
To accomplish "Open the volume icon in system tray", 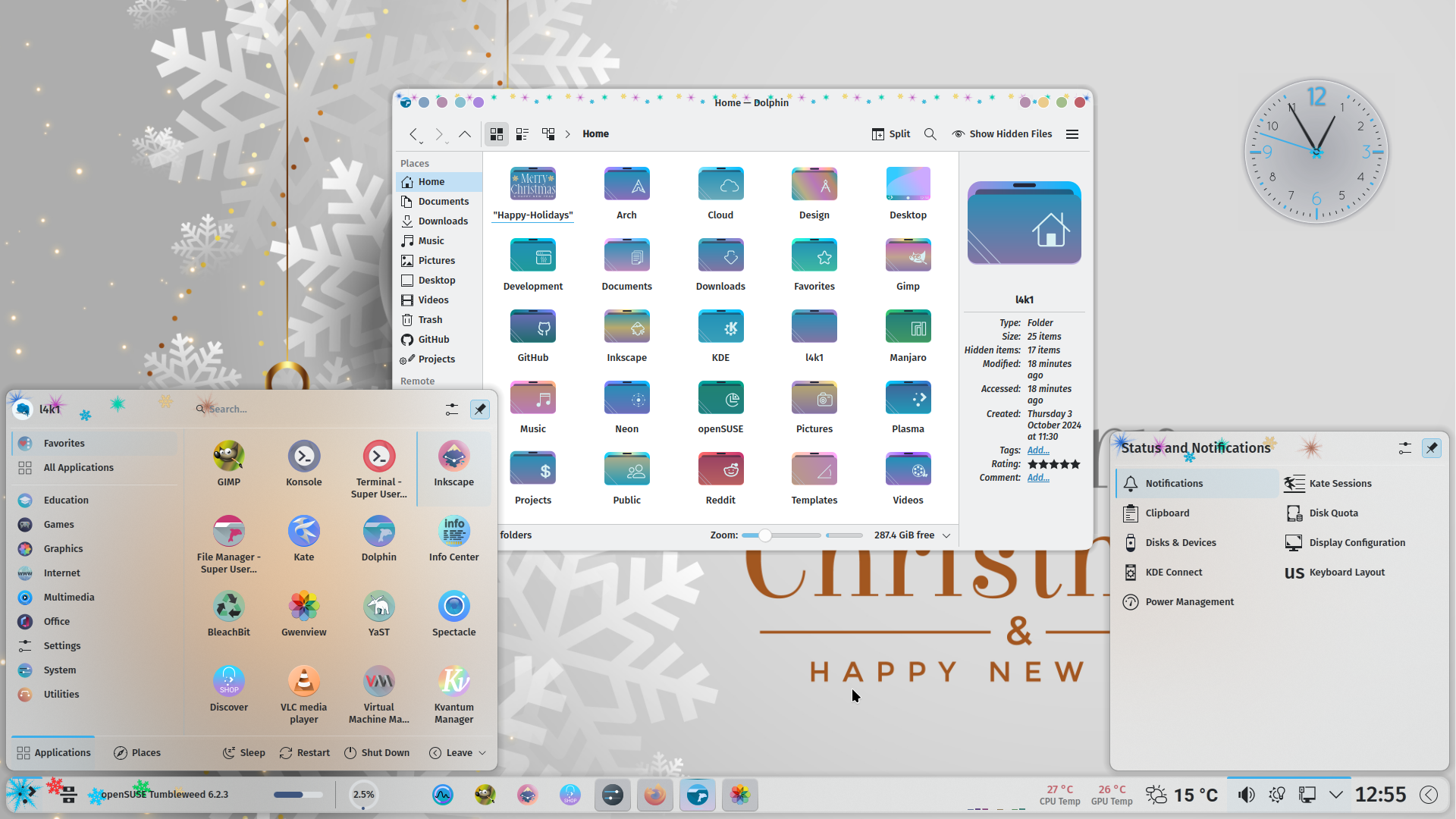I will coord(1246,795).
